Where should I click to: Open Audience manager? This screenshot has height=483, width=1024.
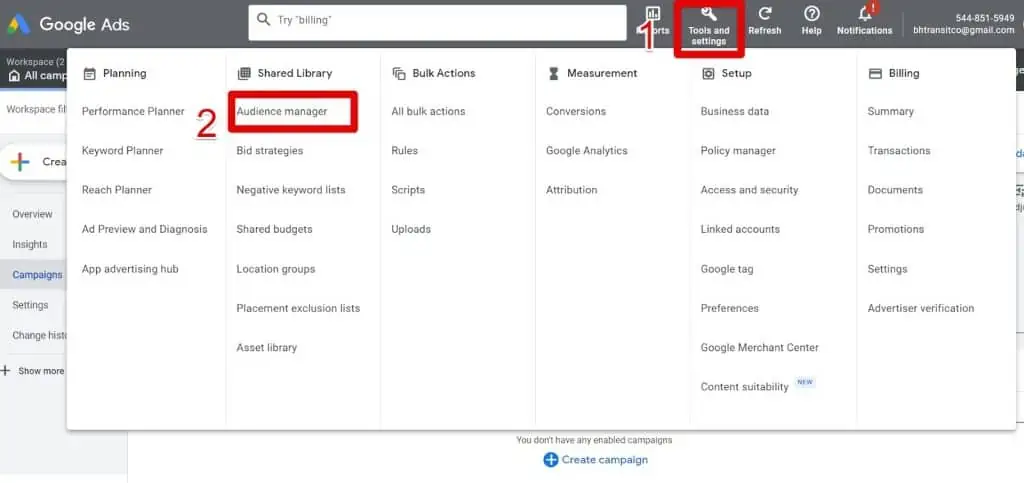click(281, 112)
